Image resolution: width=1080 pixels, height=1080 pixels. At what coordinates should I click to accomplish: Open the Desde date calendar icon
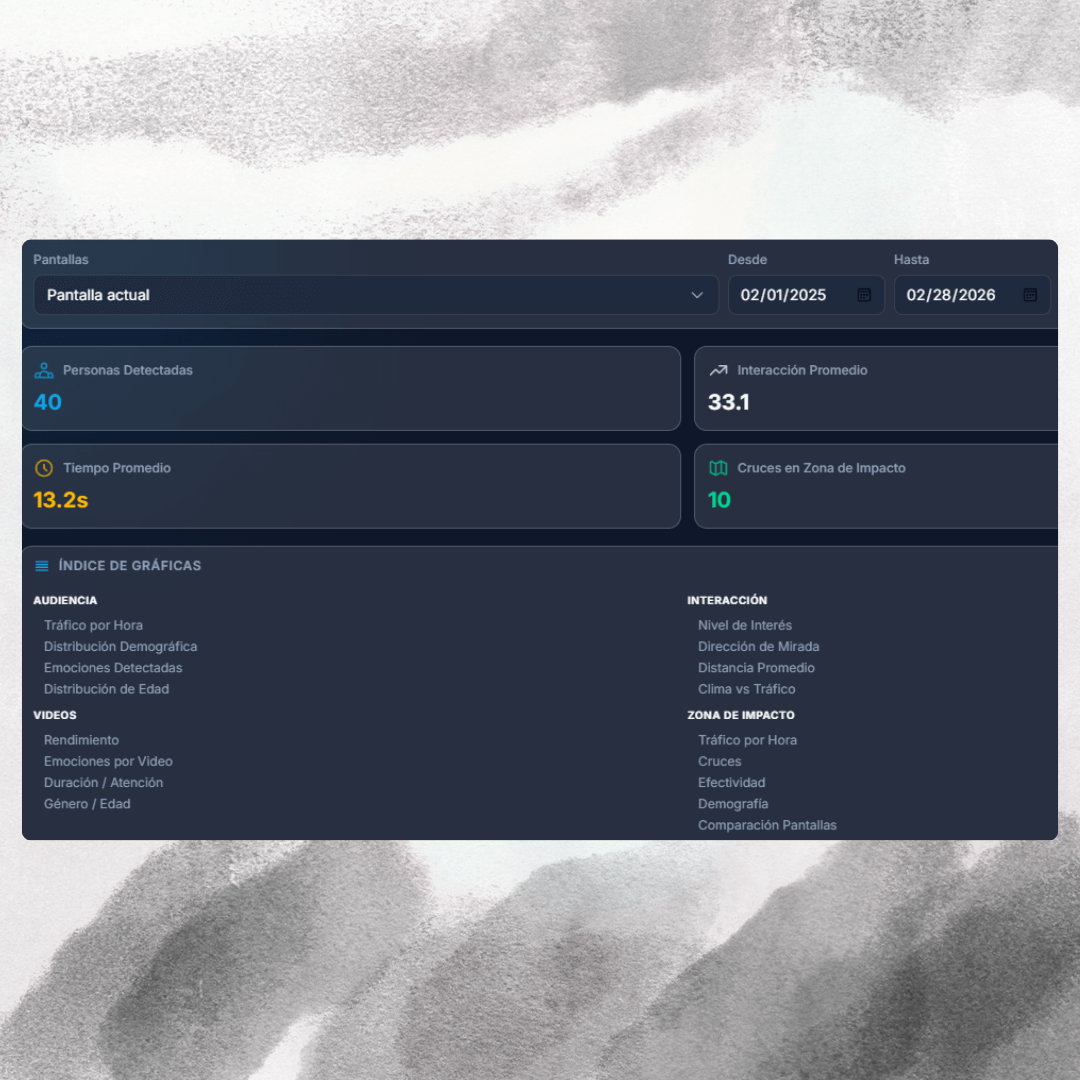tap(864, 295)
